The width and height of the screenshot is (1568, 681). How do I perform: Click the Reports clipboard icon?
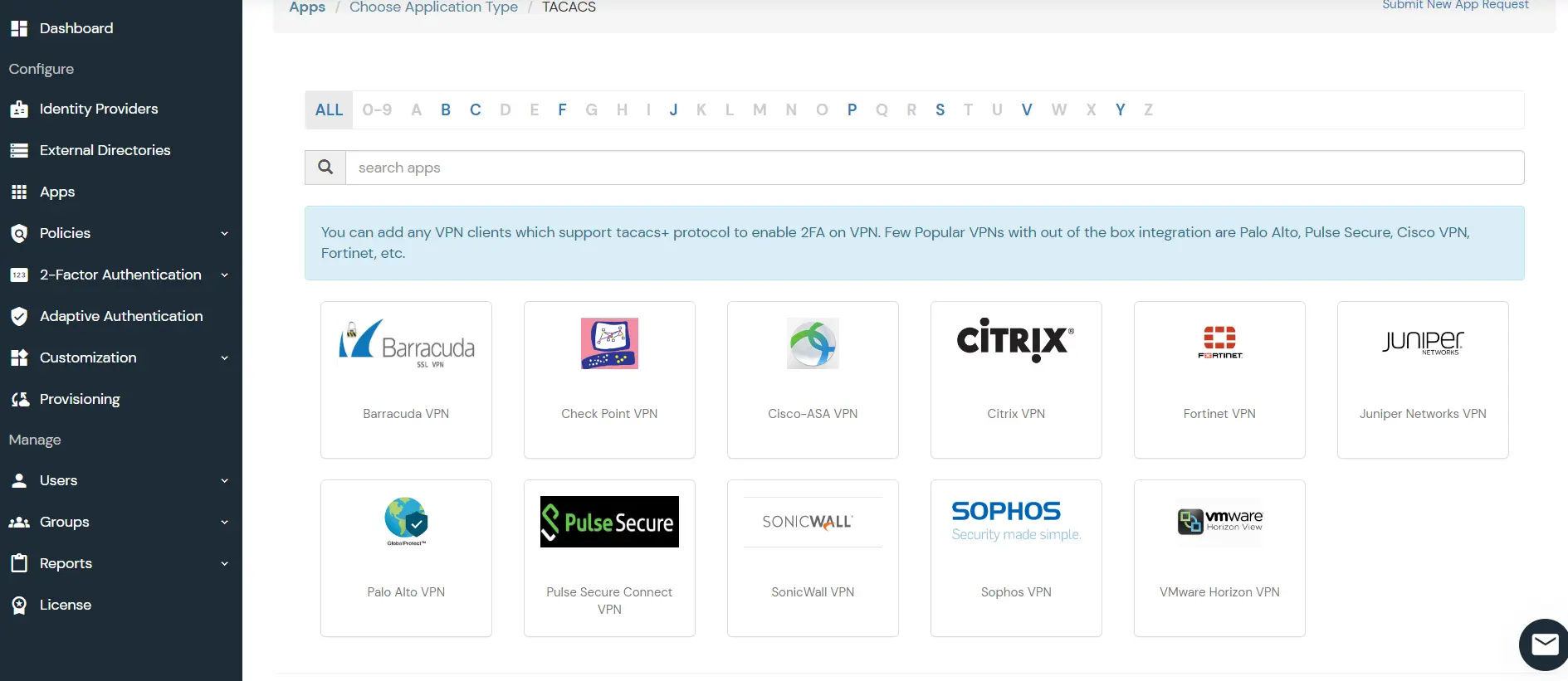[x=19, y=563]
